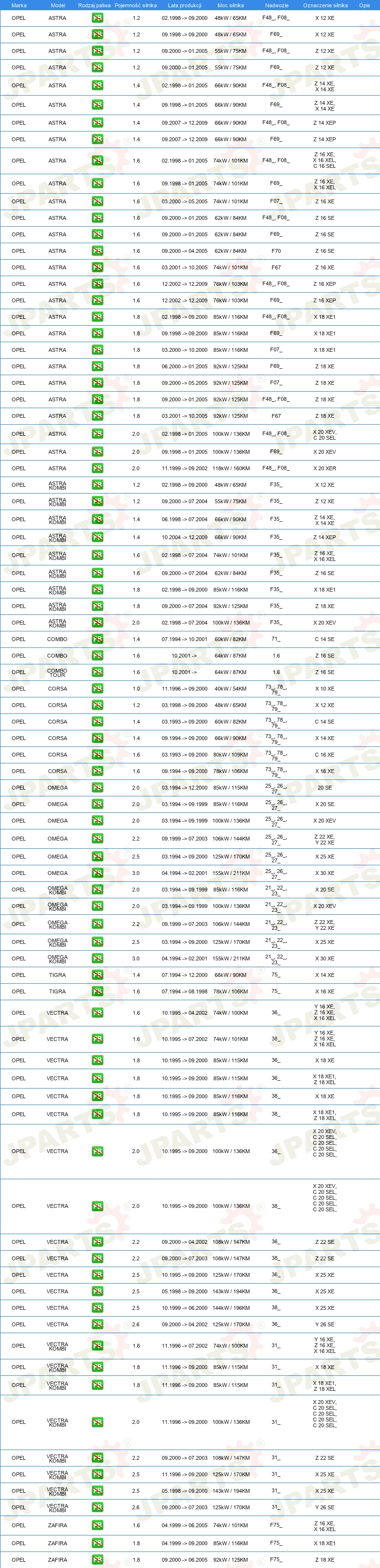The height and width of the screenshot is (1568, 380).
Task: Click the fuel icon in the VECTRA KOMBI 2.2 row
Action: pyautogui.click(x=98, y=1458)
